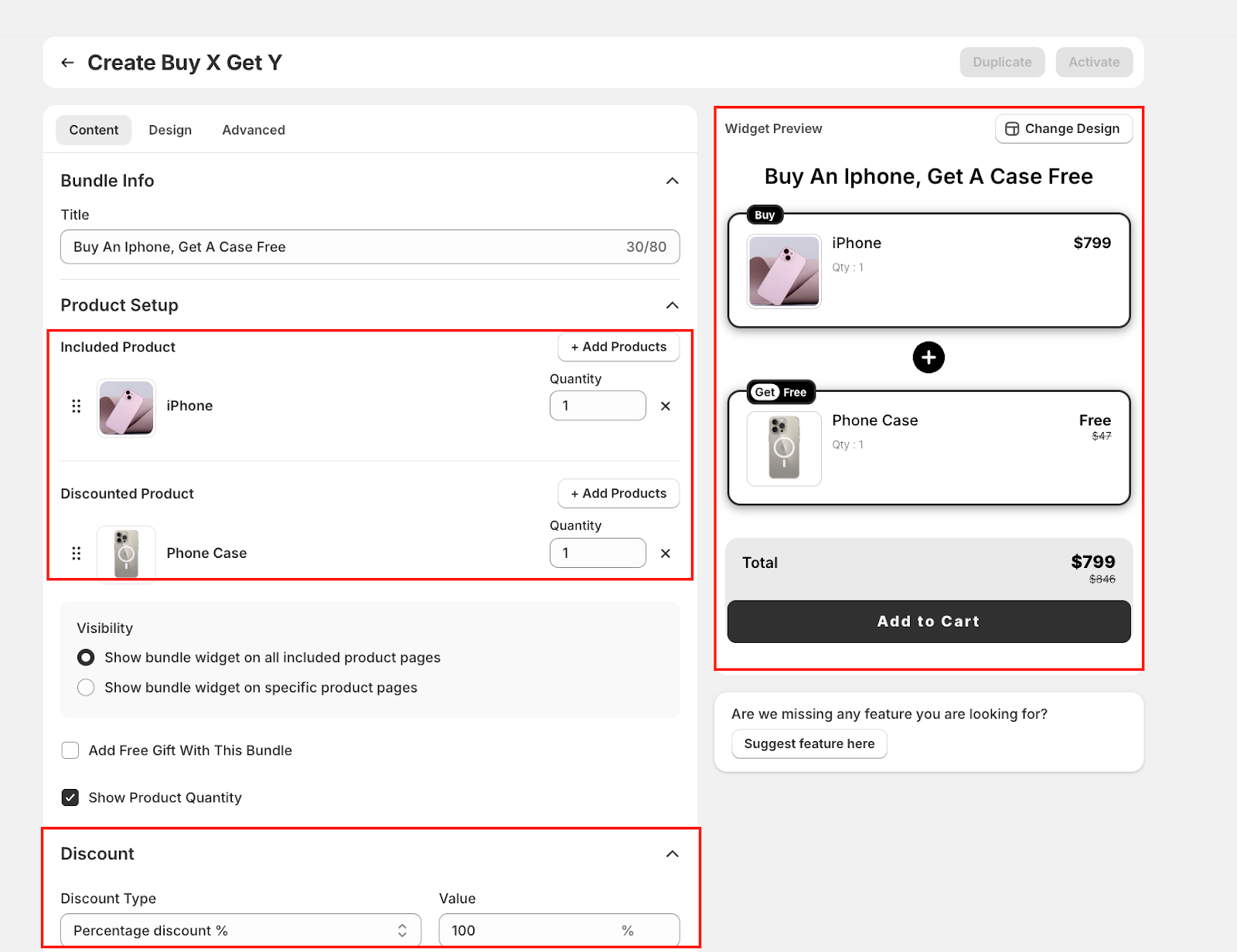The image size is (1237, 952).
Task: Select show widget on specific product pages
Action: pyautogui.click(x=86, y=688)
